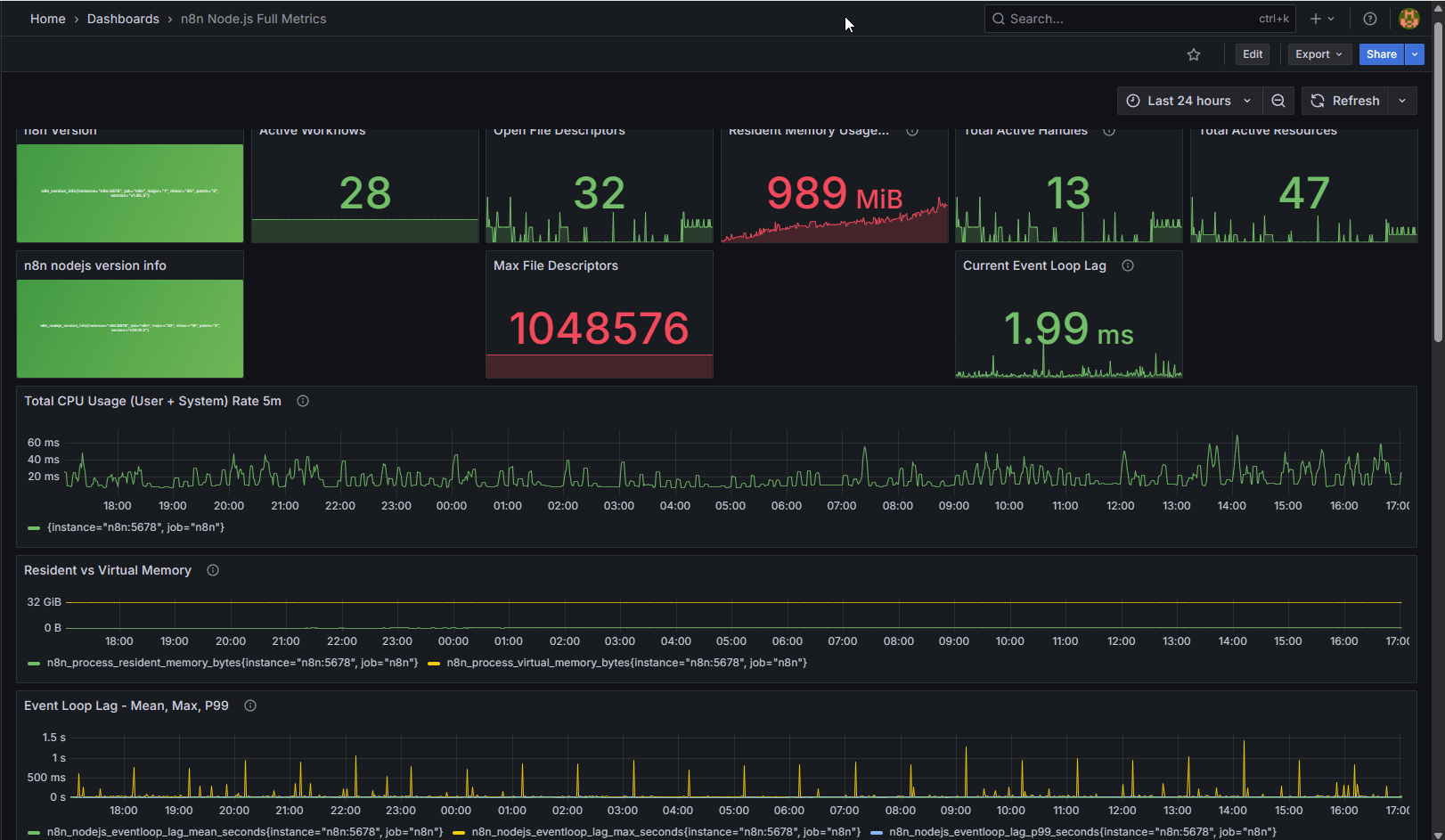Open help menu question mark icon
Screen dimensions: 1445x840
tap(1370, 19)
